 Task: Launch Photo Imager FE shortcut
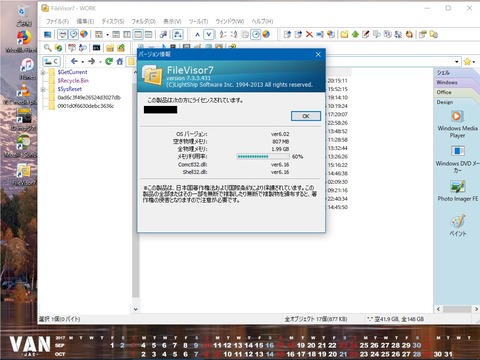click(x=457, y=191)
